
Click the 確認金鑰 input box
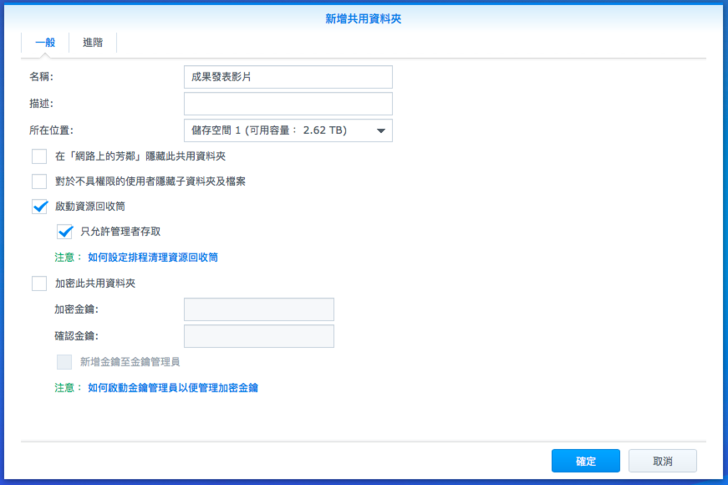click(x=259, y=336)
